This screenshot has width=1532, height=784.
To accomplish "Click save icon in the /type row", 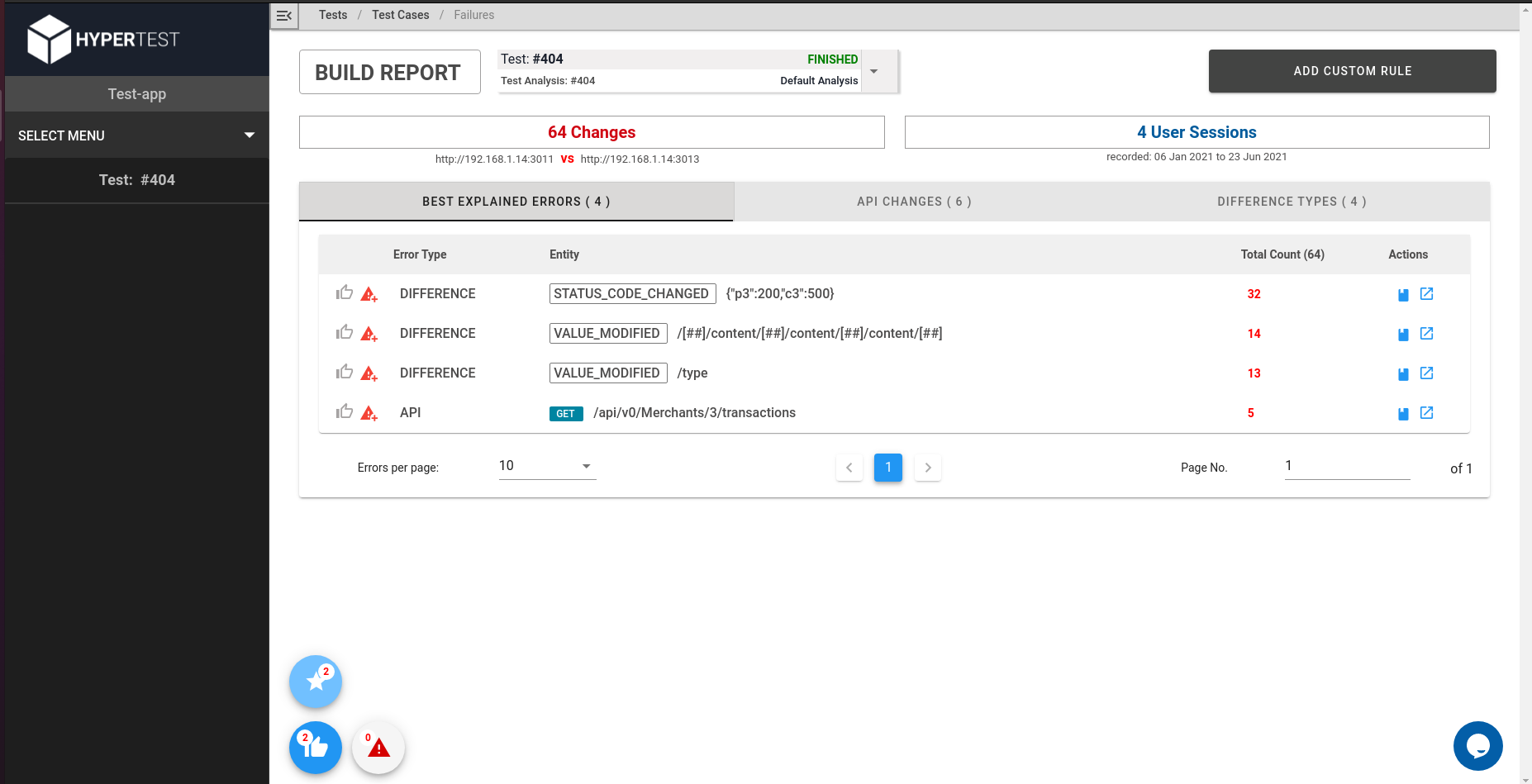I will pyautogui.click(x=1403, y=374).
